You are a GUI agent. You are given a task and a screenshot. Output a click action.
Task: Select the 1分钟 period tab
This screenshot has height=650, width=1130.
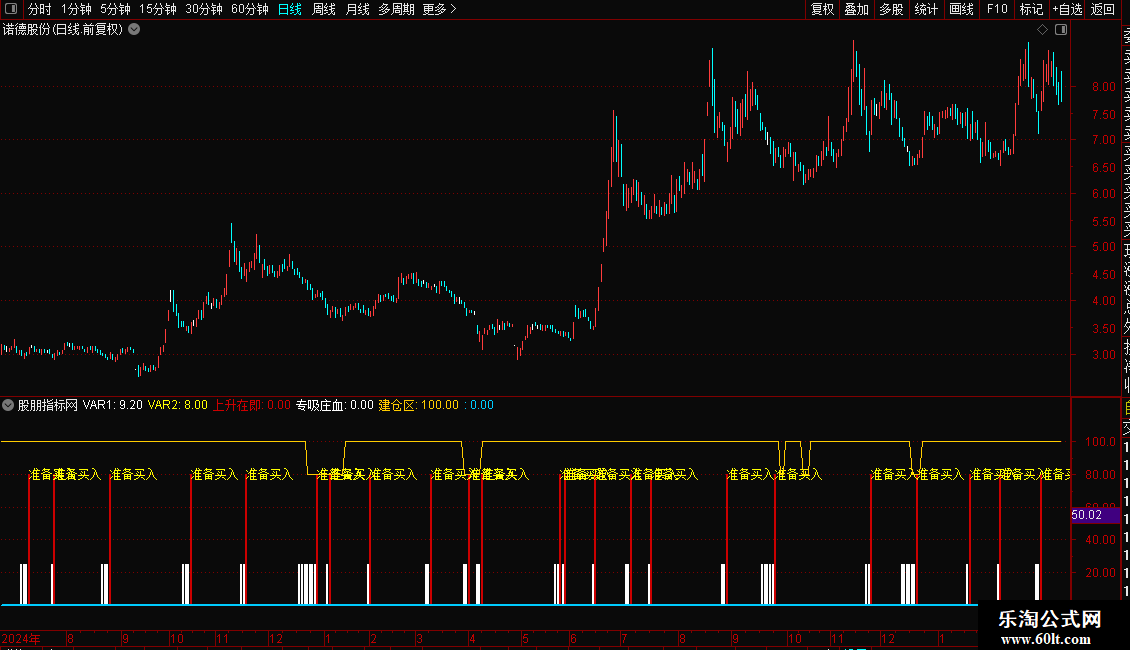[76, 9]
